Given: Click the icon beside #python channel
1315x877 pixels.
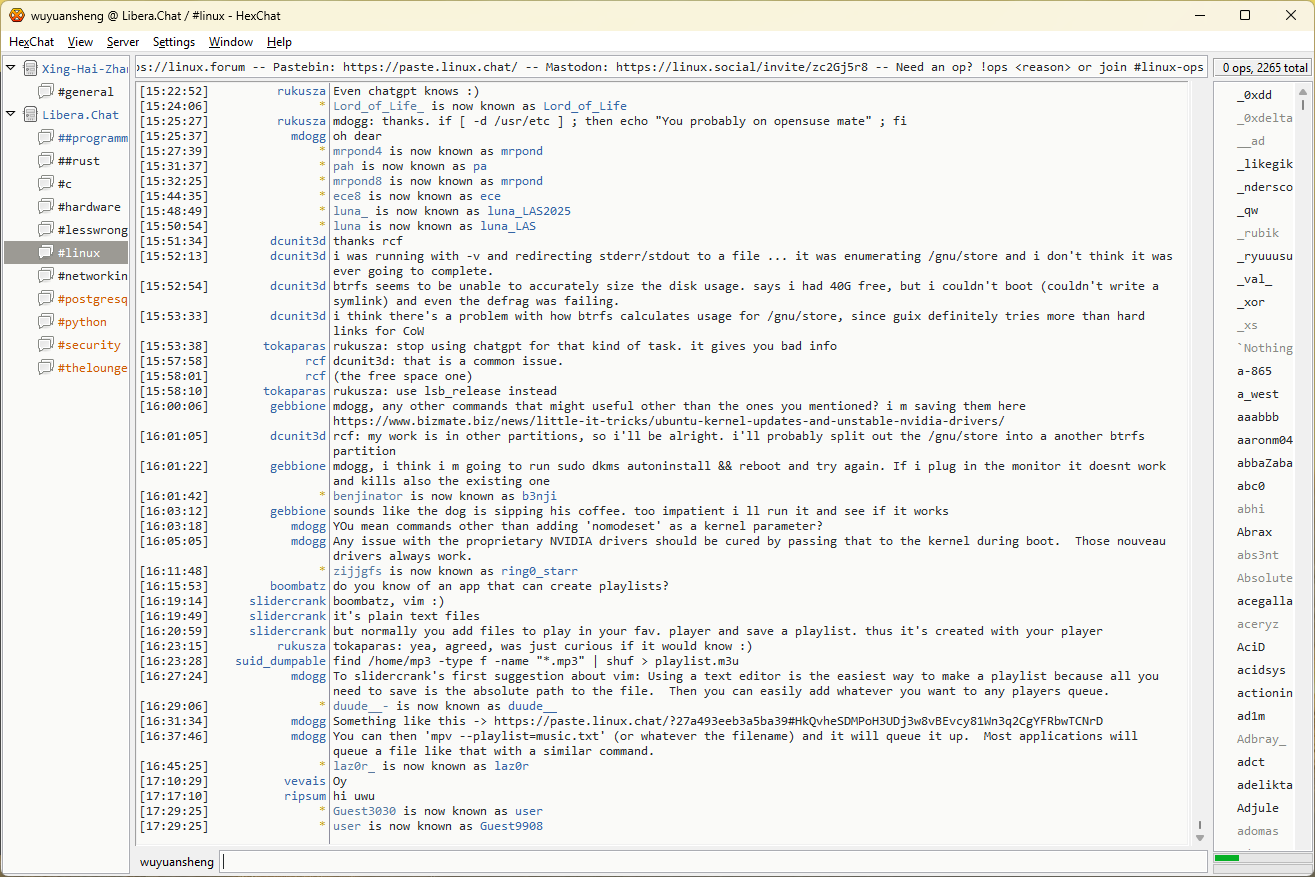Looking at the screenshot, I should (46, 322).
